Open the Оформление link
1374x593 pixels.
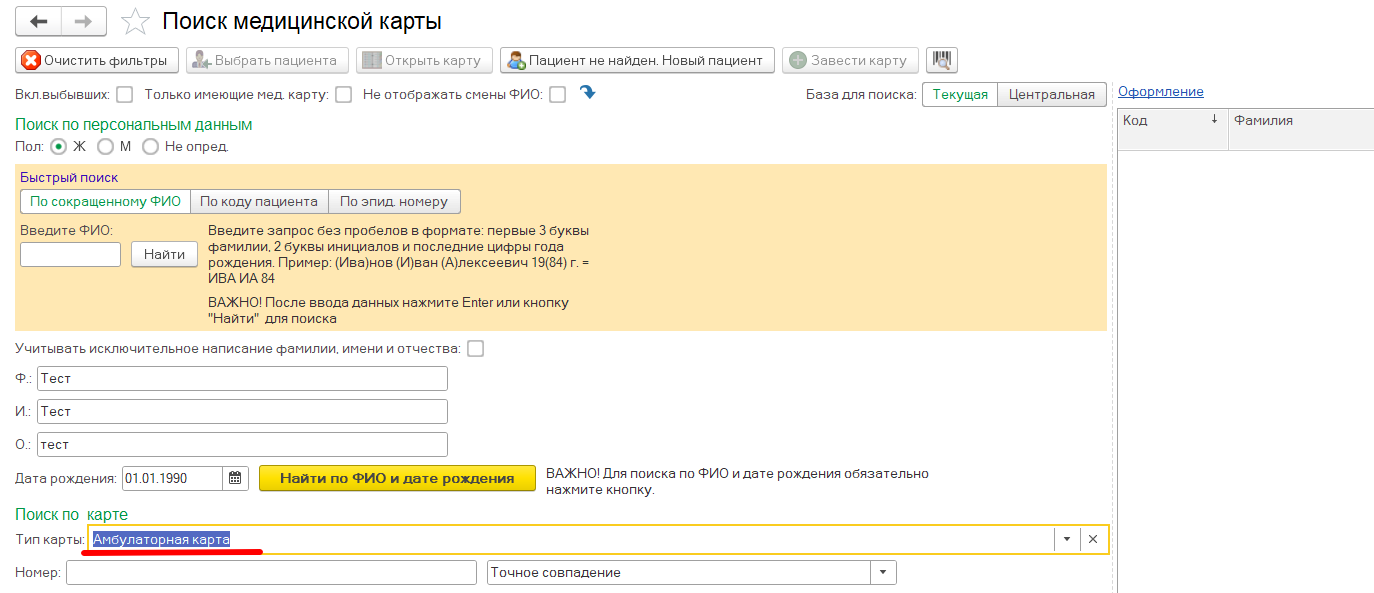pyautogui.click(x=1160, y=92)
